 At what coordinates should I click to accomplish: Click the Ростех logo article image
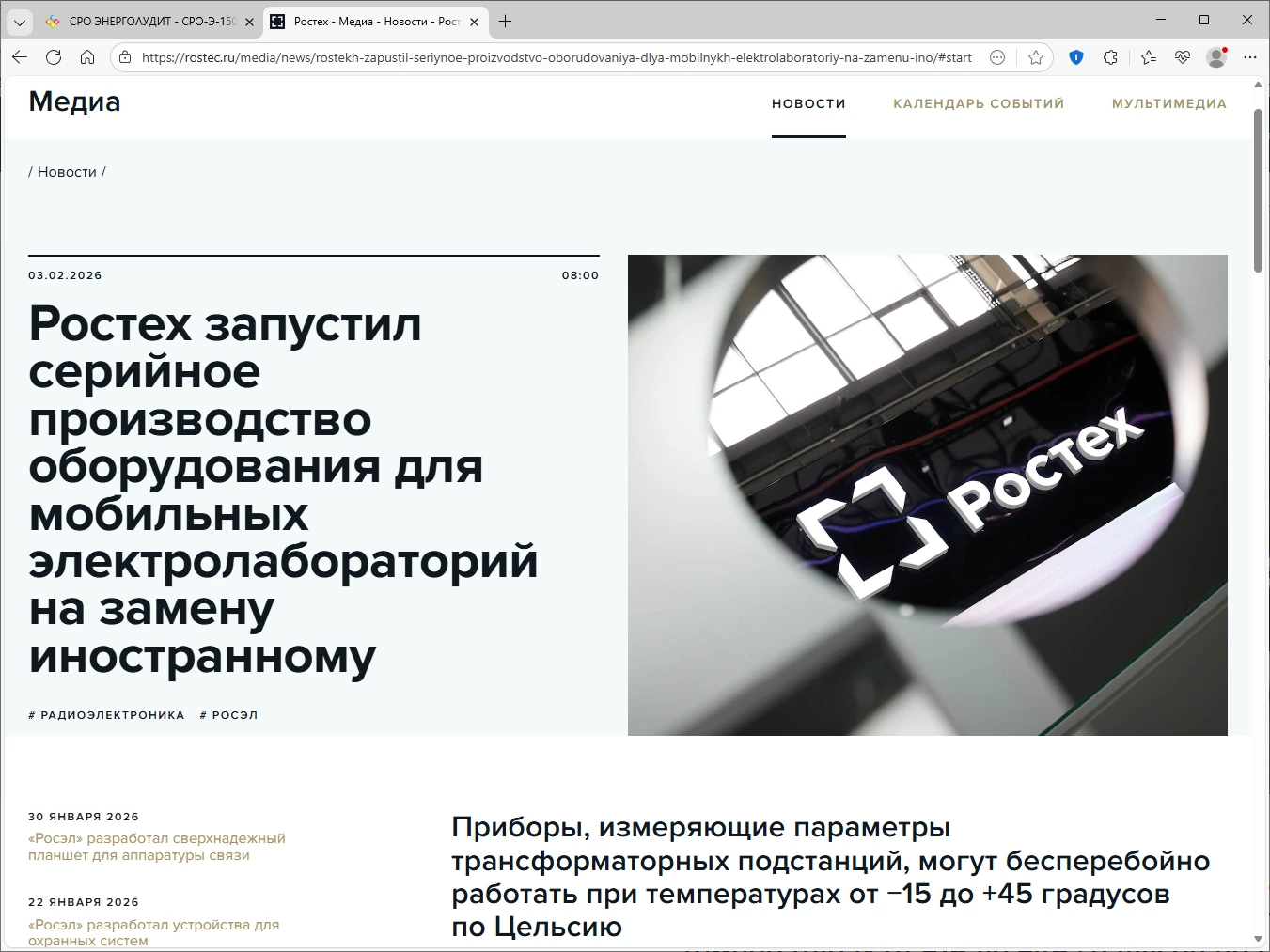[928, 495]
